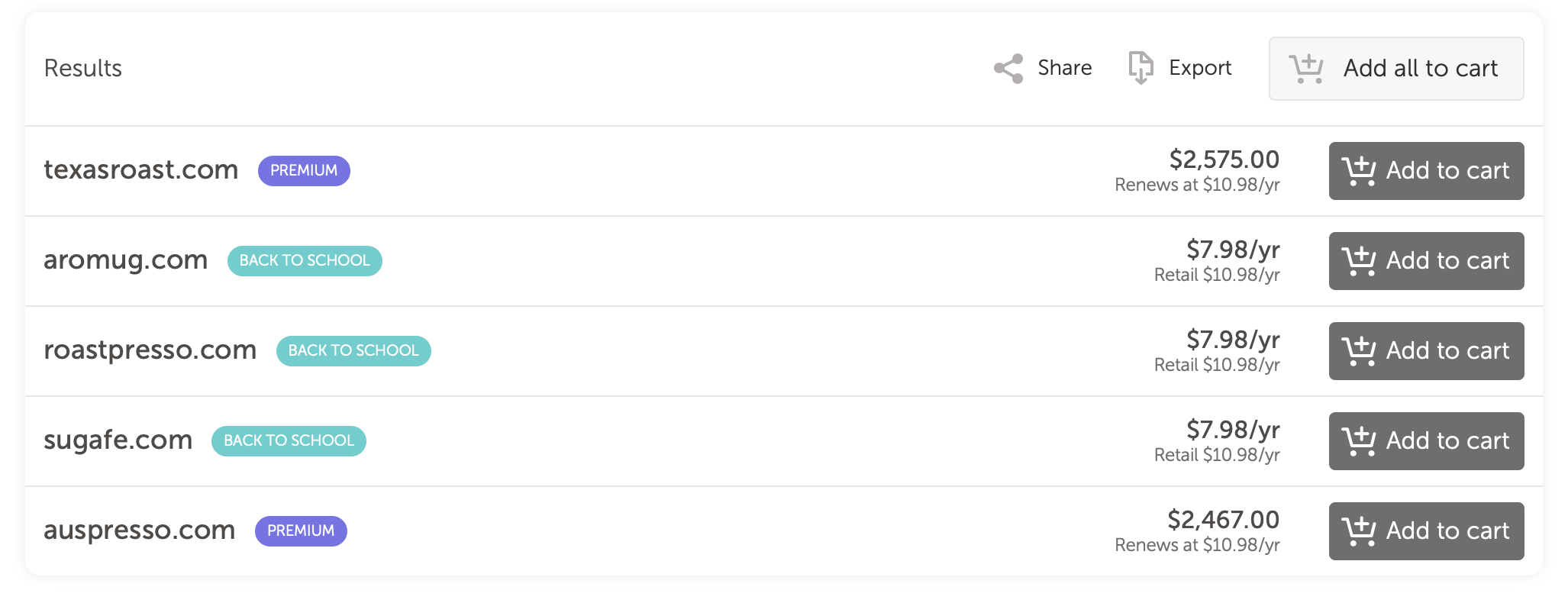Select the Export text link
The width and height of the screenshot is (1568, 603).
[x=1199, y=68]
